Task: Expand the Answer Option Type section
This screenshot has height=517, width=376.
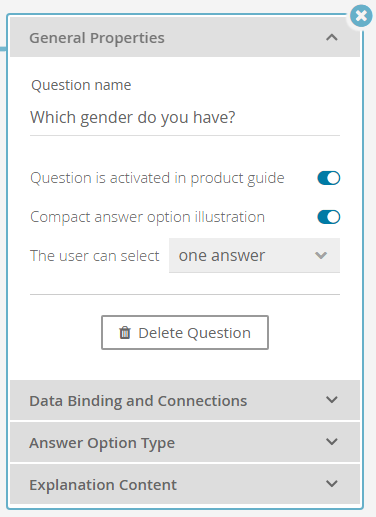Action: point(185,442)
